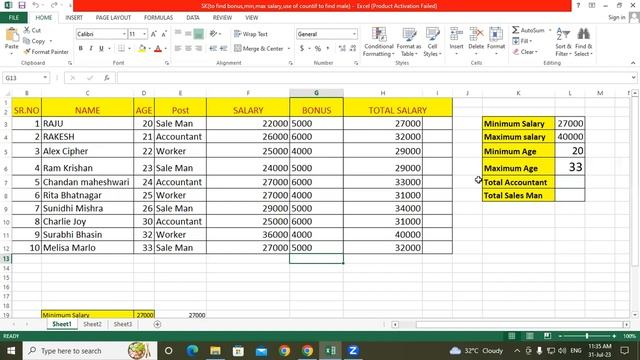Viewport: 640px width, 360px height.
Task: Select the Format Painter brush
Action: pyautogui.click(x=27, y=52)
